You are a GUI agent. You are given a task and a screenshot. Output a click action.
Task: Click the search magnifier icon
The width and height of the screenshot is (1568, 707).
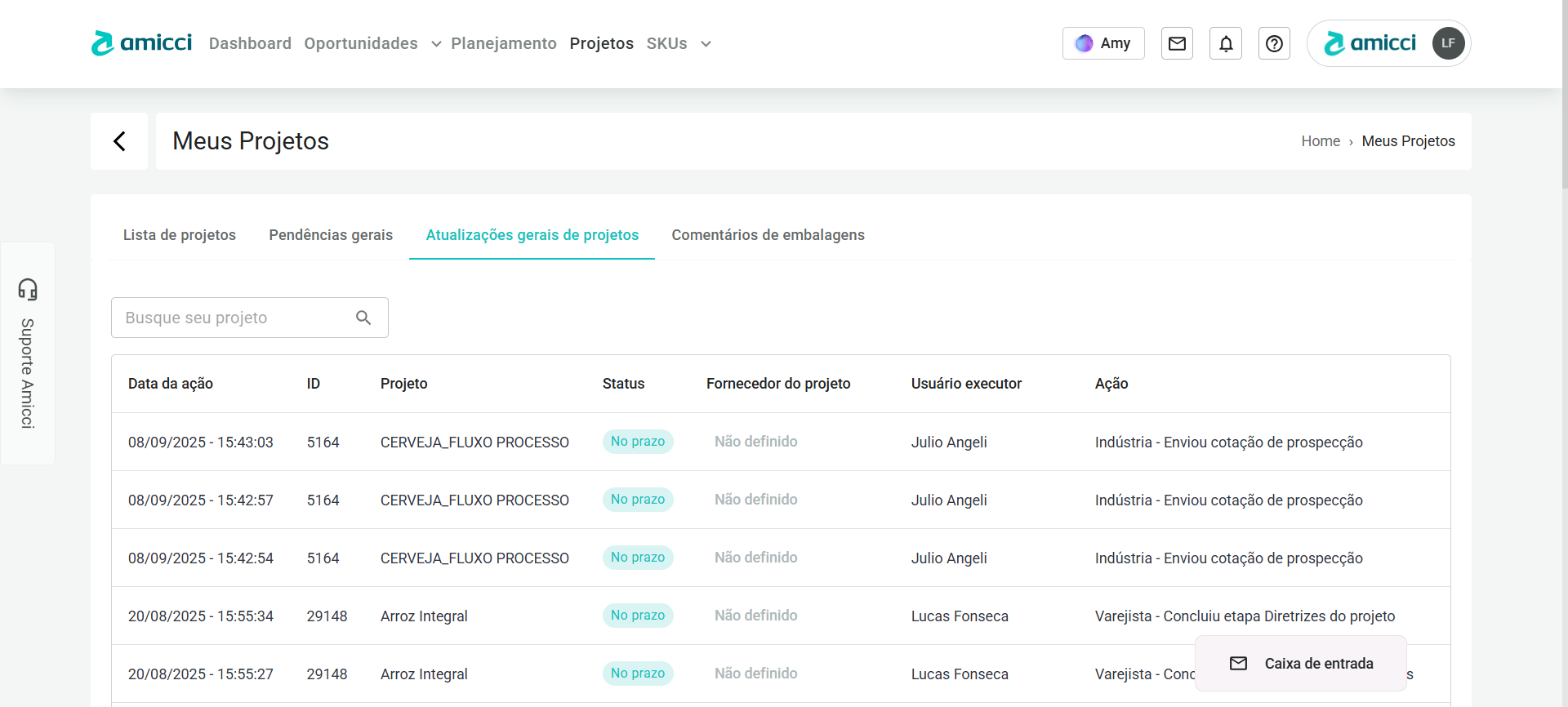363,318
